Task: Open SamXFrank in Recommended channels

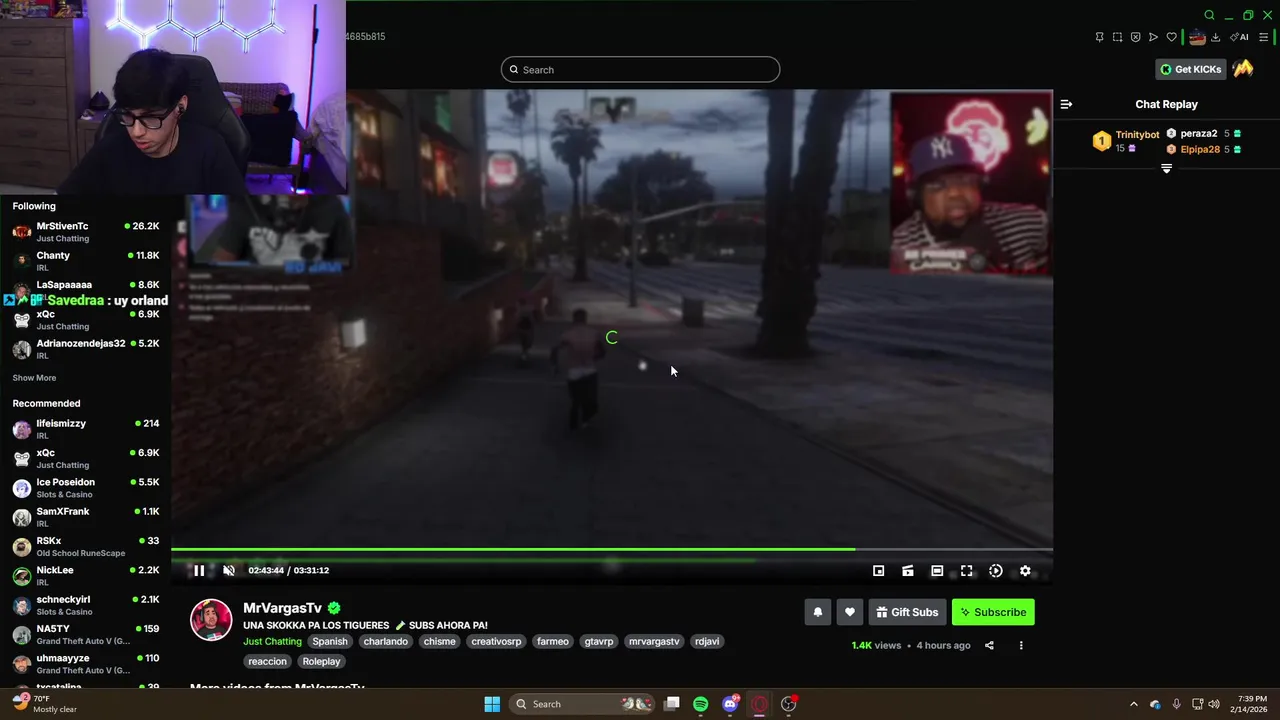Action: coord(86,516)
